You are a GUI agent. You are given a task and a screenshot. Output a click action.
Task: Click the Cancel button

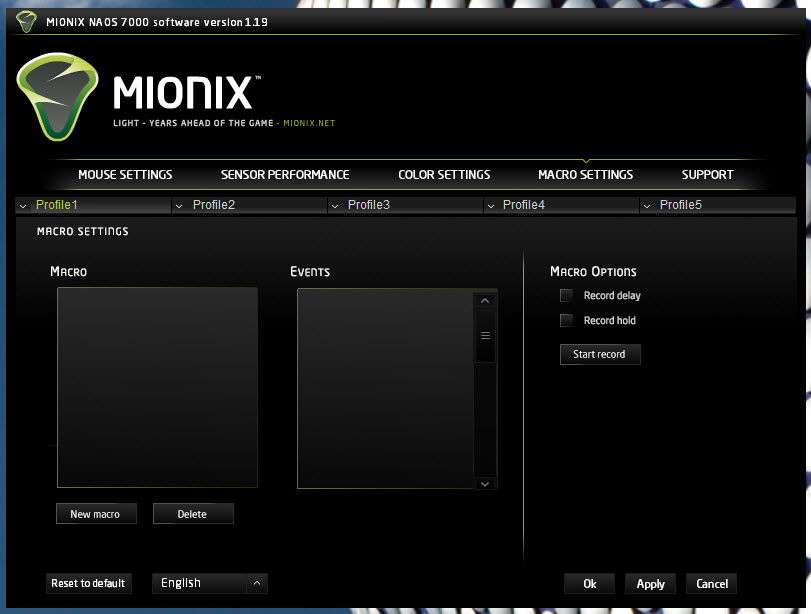[x=711, y=583]
